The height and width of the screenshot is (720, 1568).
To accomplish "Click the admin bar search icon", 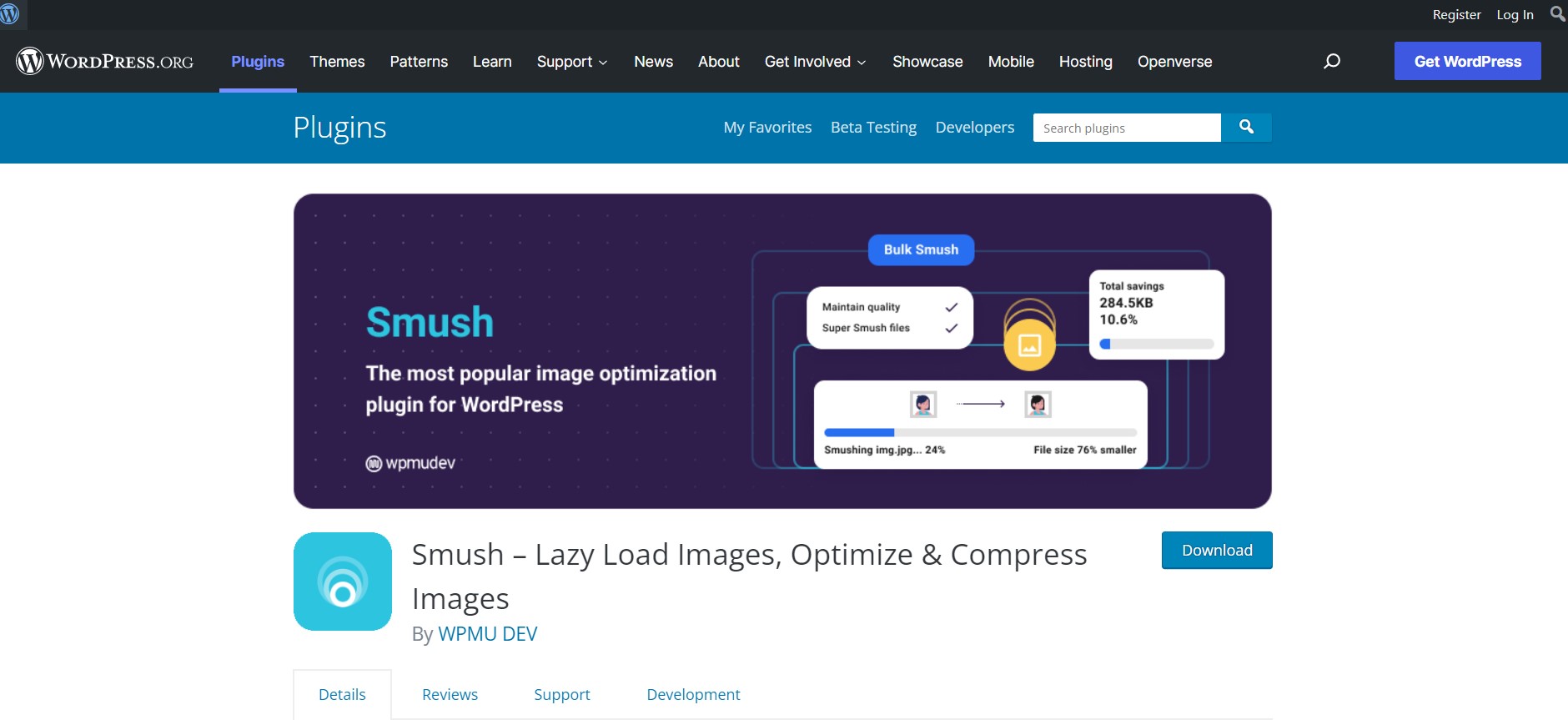I will [1556, 14].
